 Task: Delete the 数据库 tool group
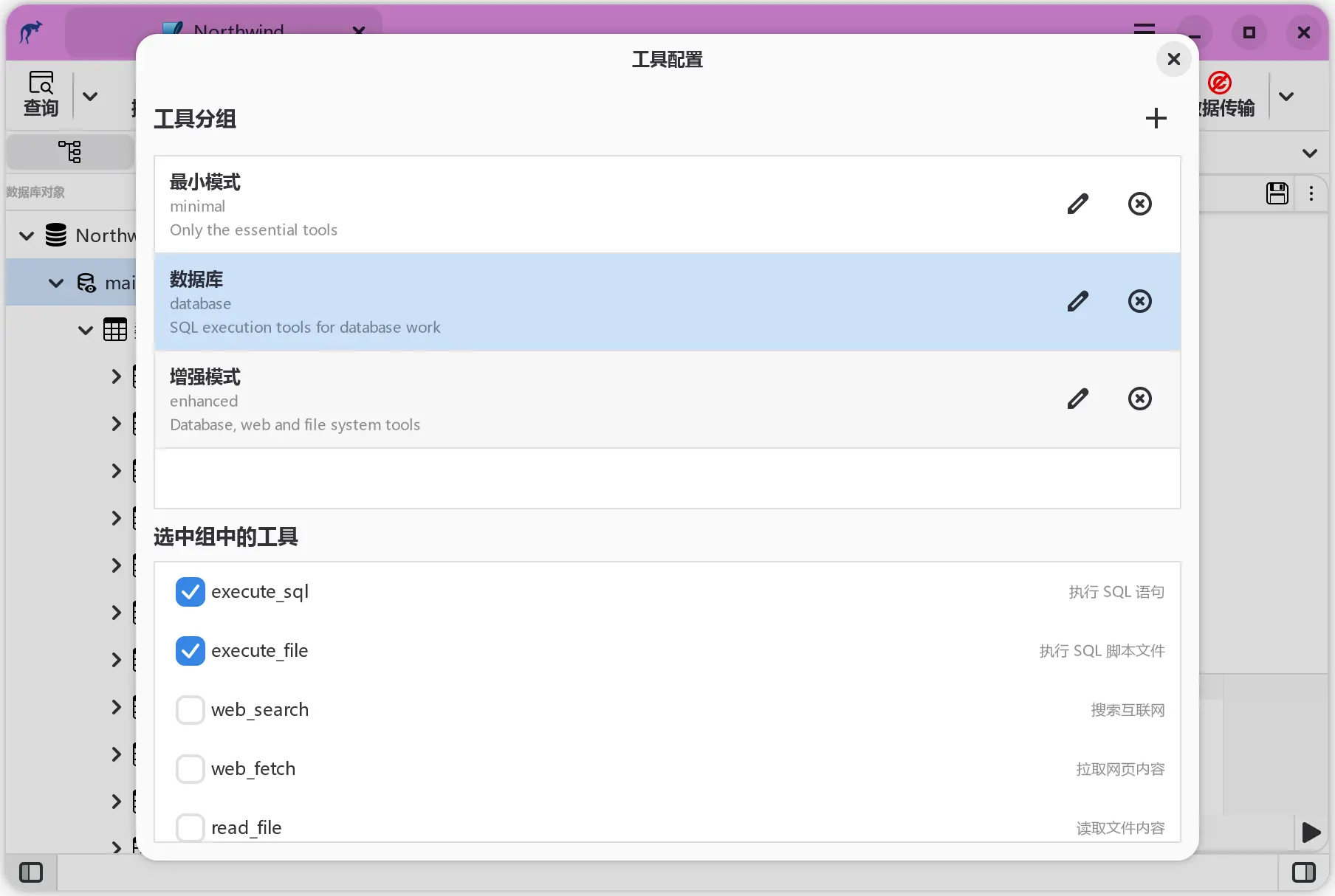[x=1140, y=301]
